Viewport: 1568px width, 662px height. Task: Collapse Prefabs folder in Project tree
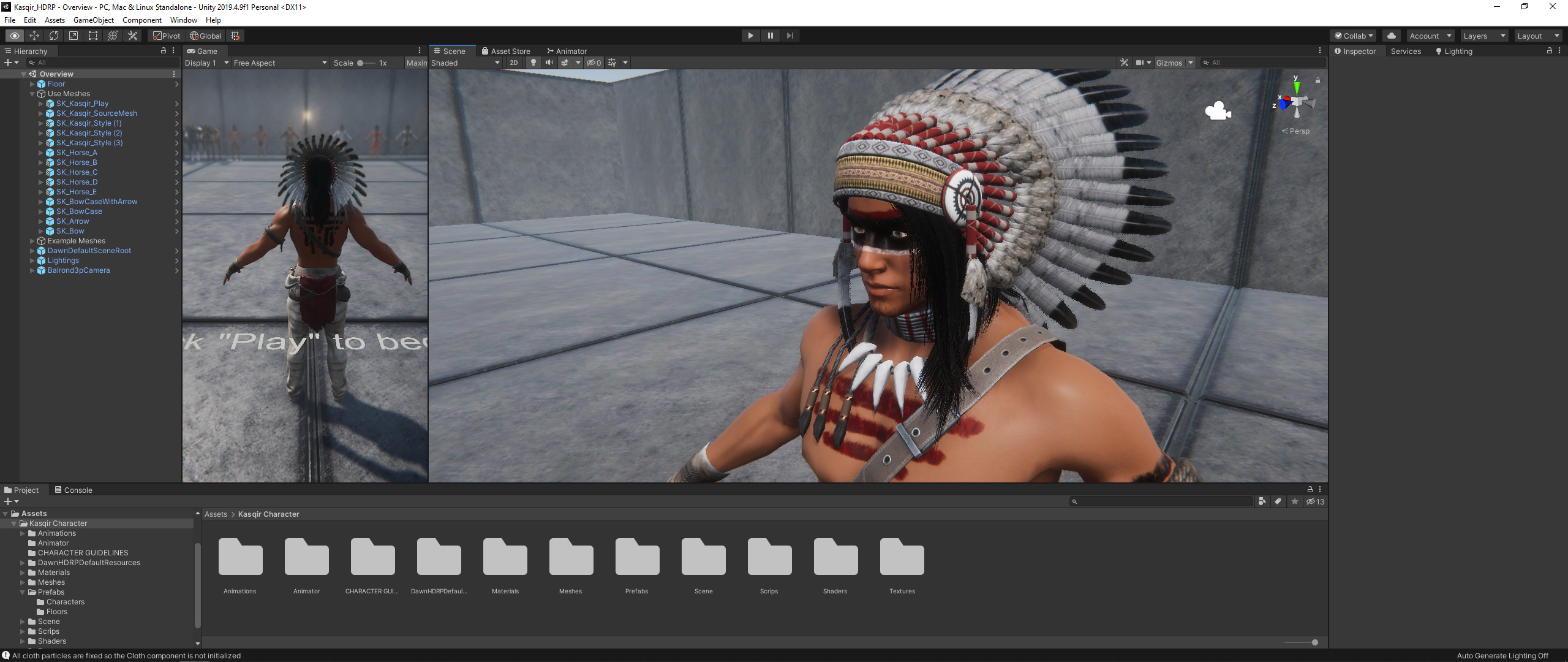[x=23, y=592]
